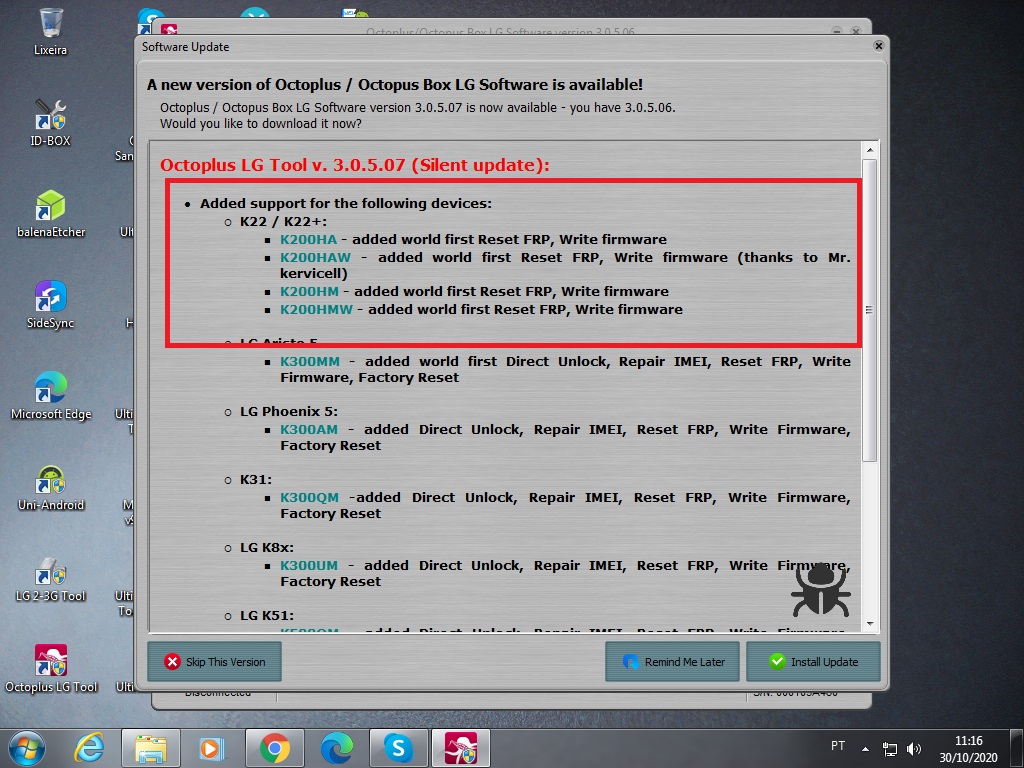This screenshot has width=1024, height=768.
Task: Open the Uni-Android desktop shortcut
Action: [x=51, y=487]
